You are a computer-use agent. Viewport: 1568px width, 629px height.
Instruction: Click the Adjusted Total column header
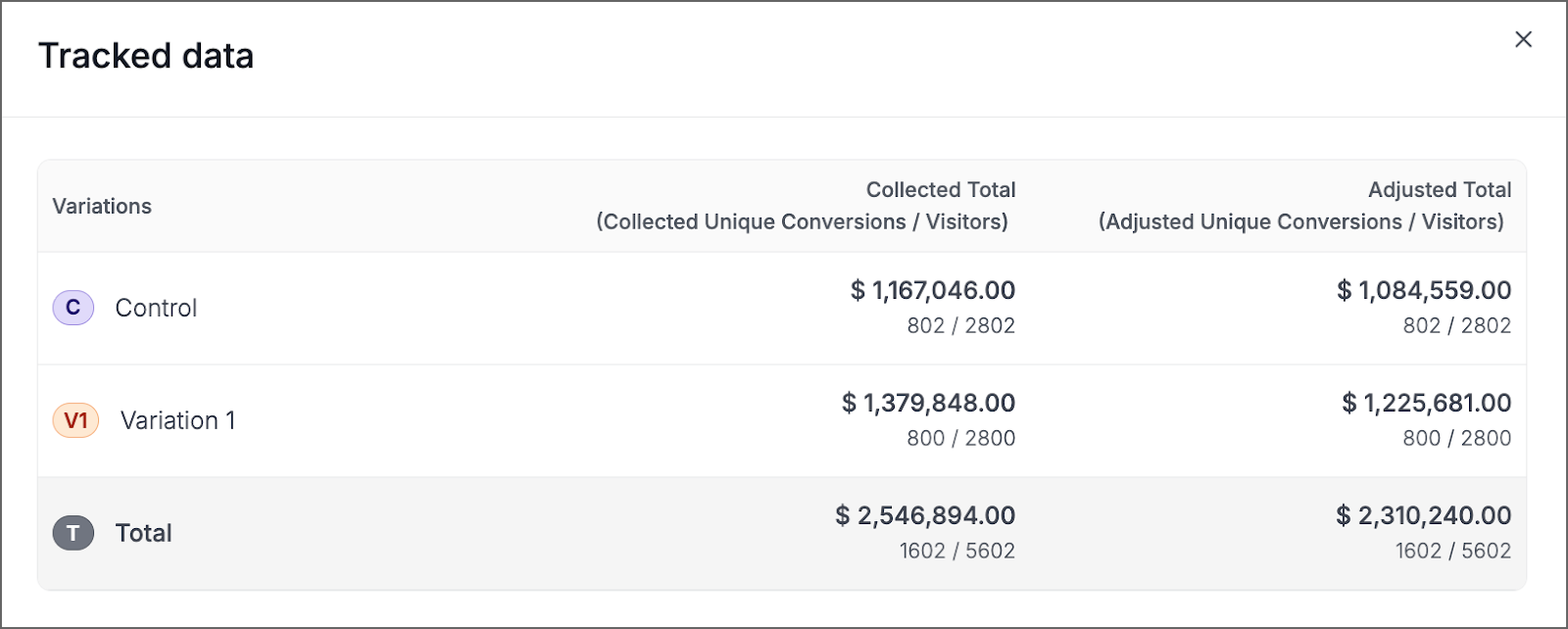pyautogui.click(x=1439, y=190)
